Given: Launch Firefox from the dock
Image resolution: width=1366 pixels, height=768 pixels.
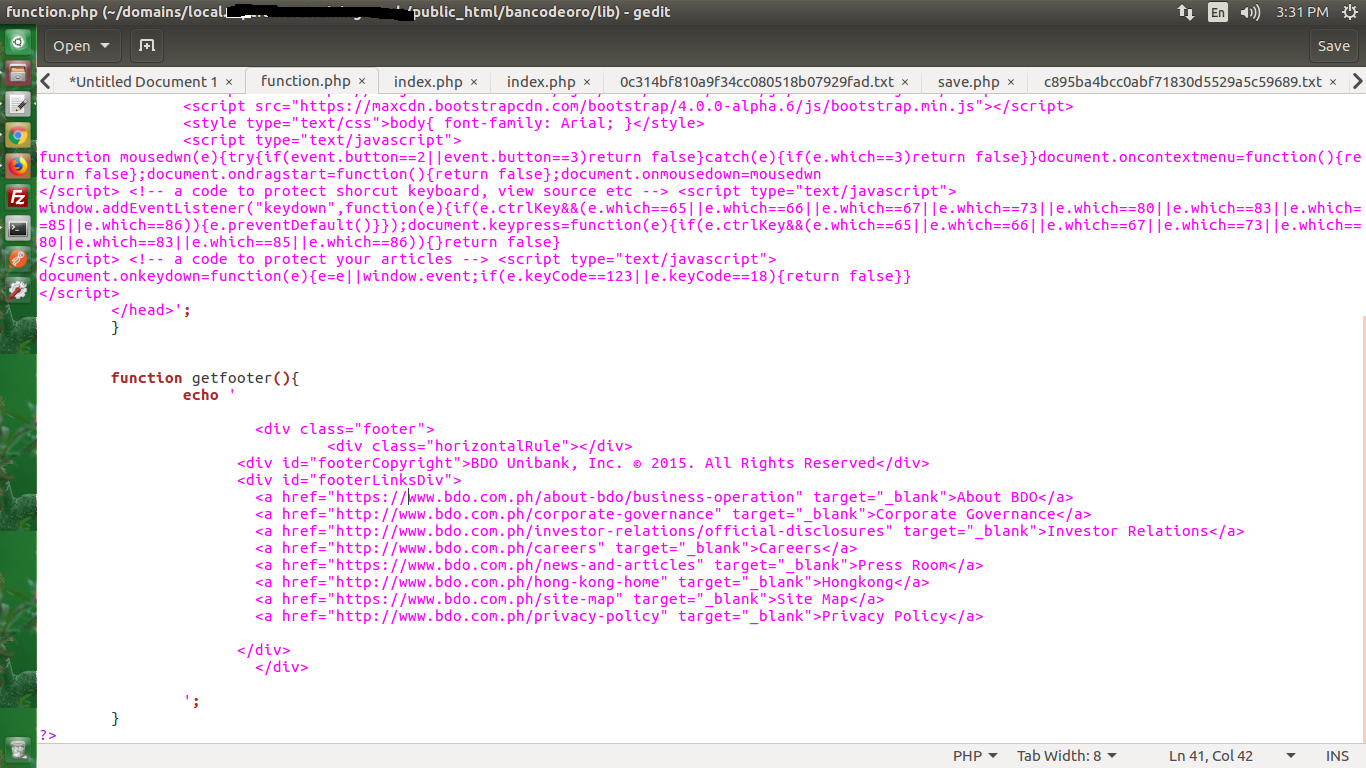Looking at the screenshot, I should 18,166.
